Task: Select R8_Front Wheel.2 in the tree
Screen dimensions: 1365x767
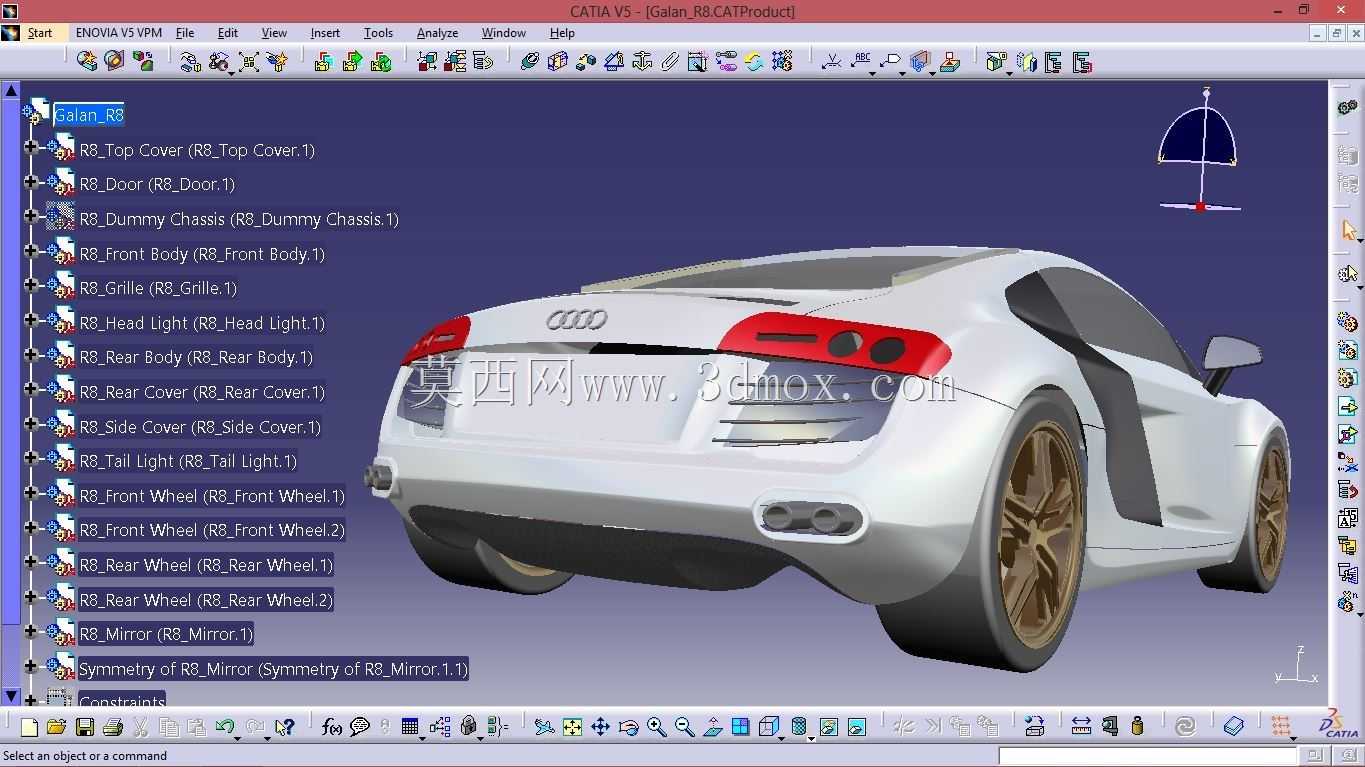Action: click(x=212, y=530)
